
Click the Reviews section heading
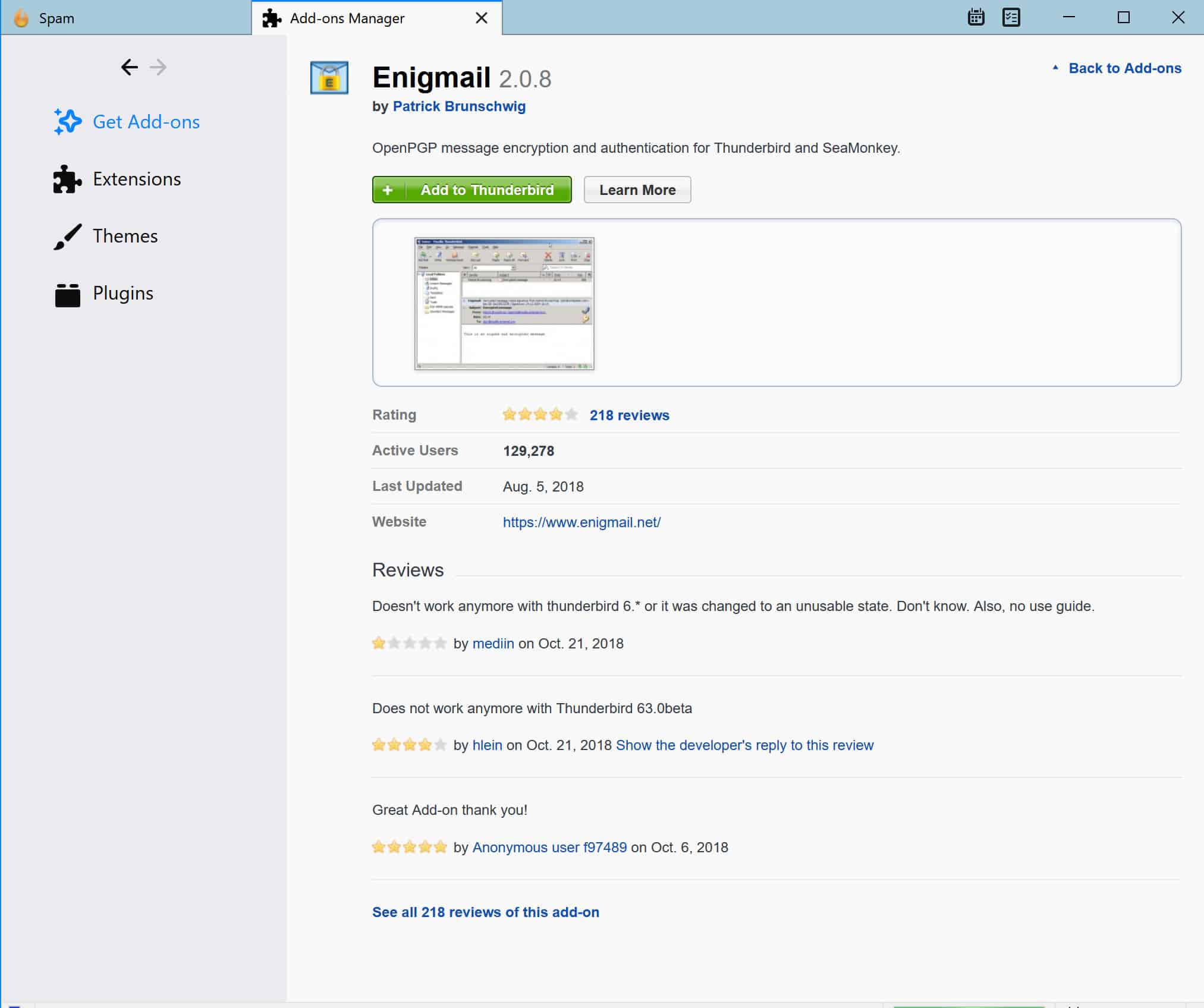[x=408, y=570]
